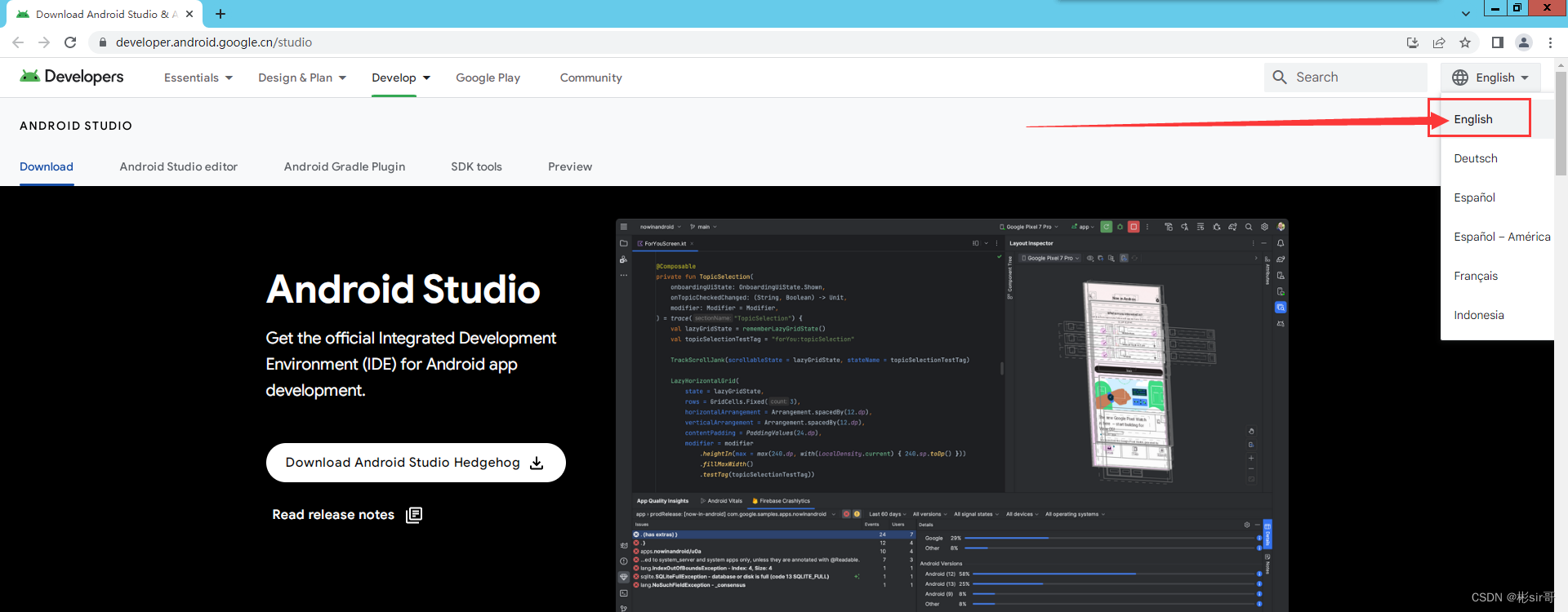Image resolution: width=1568 pixels, height=612 pixels.
Task: Select Español in language list
Action: [x=1498, y=197]
